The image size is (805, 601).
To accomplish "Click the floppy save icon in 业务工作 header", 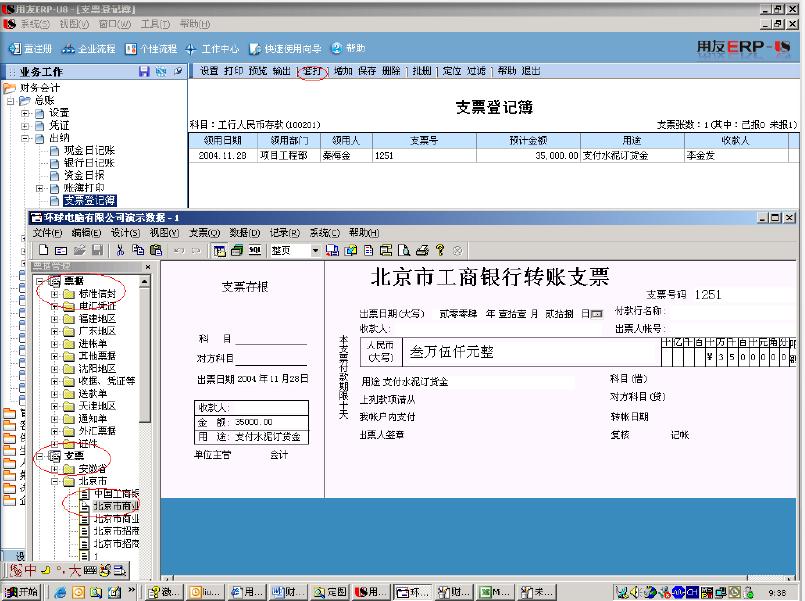I will (x=144, y=71).
